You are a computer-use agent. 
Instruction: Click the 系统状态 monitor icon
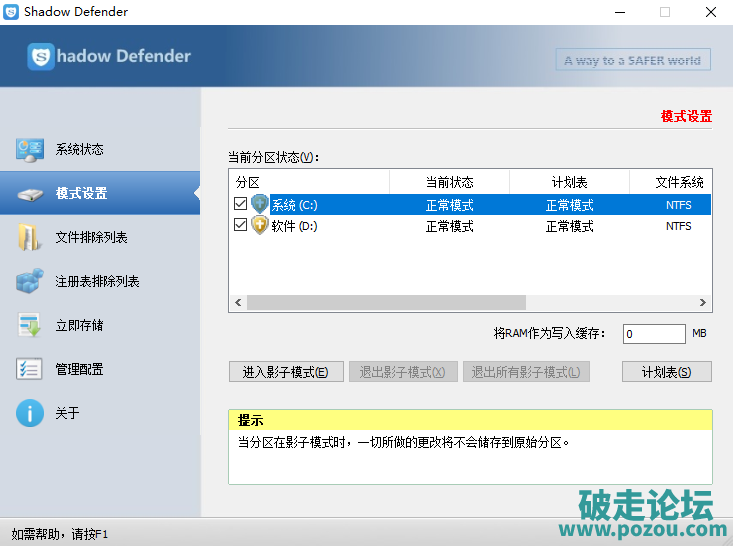pyautogui.click(x=30, y=150)
